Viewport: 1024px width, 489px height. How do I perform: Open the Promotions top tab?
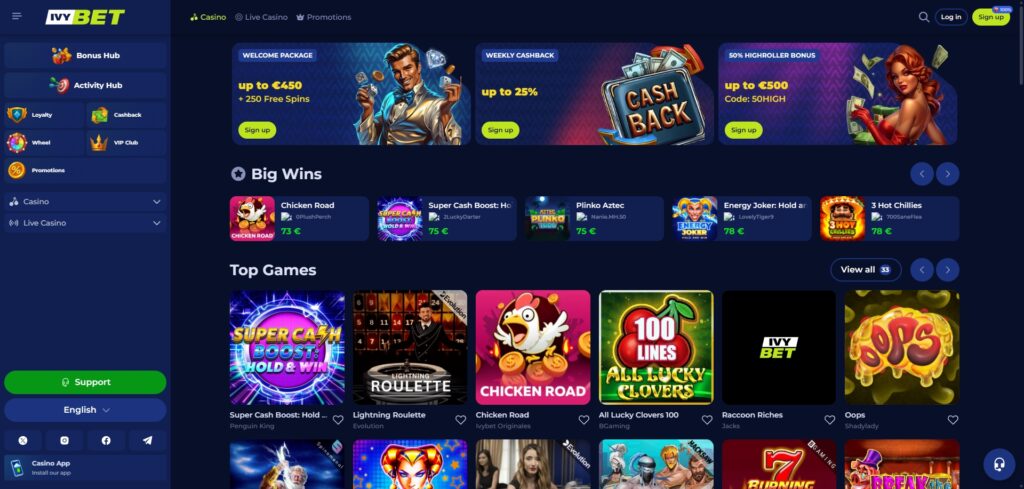pyautogui.click(x=323, y=17)
